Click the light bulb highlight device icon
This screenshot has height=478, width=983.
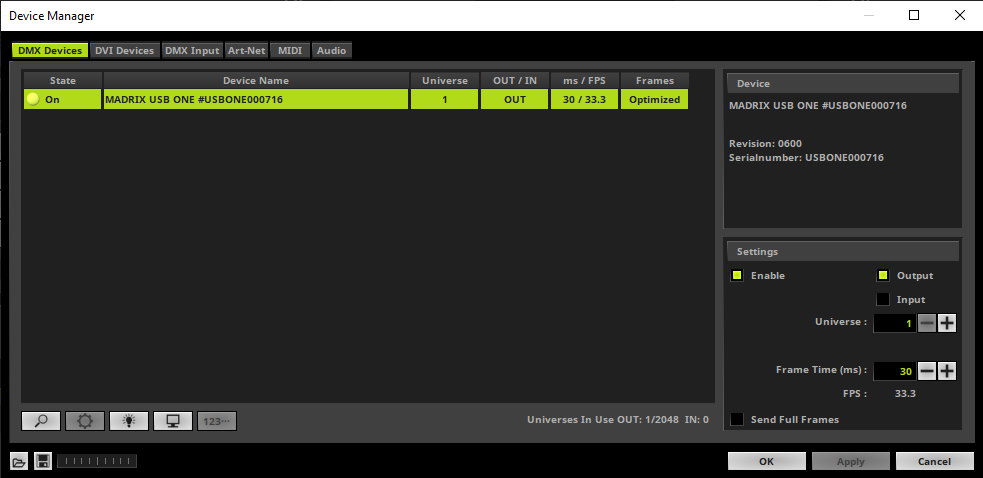click(129, 421)
